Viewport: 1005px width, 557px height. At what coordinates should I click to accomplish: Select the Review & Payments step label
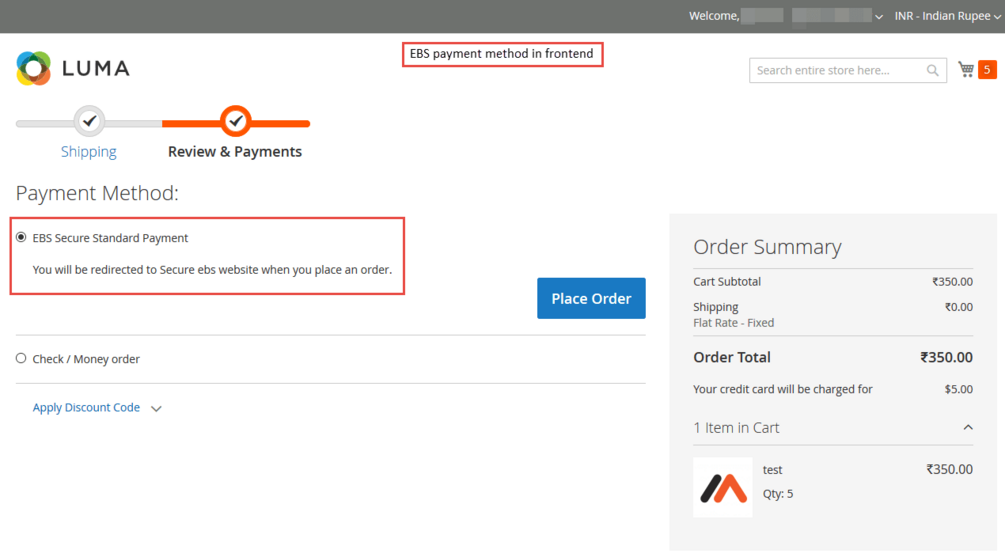pyautogui.click(x=235, y=152)
